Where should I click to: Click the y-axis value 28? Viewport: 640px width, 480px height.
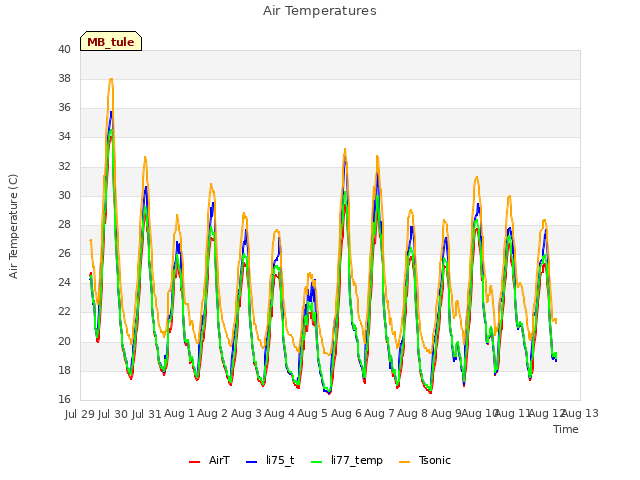[x=64, y=224]
